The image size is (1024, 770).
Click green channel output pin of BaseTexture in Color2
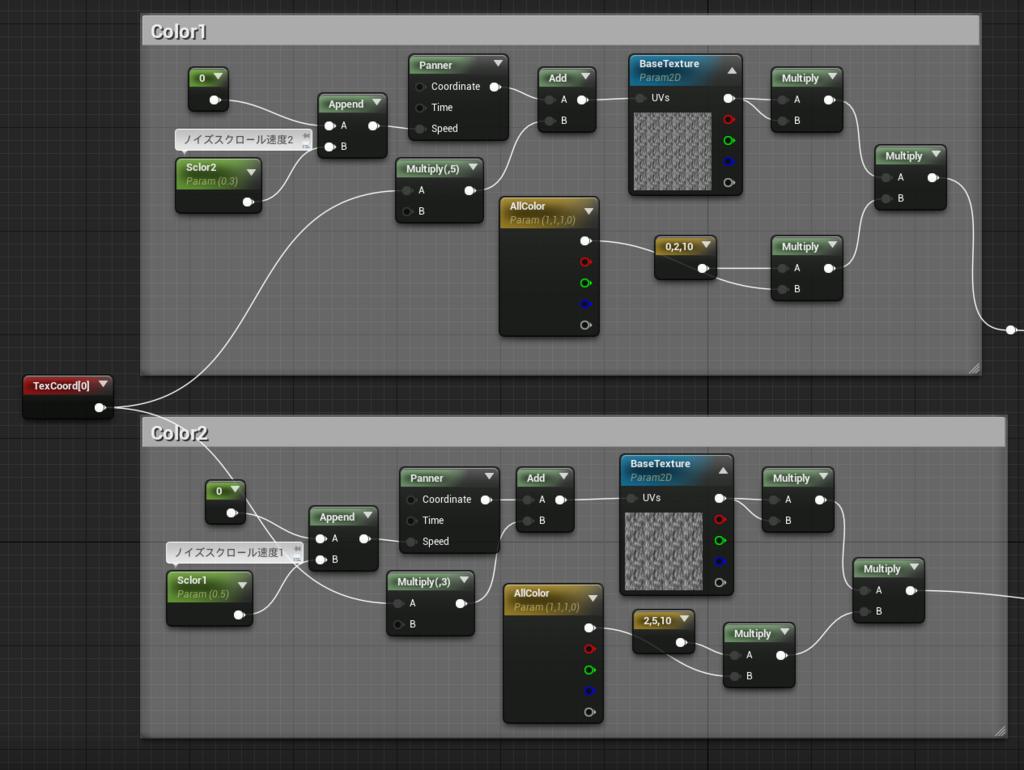pos(720,540)
